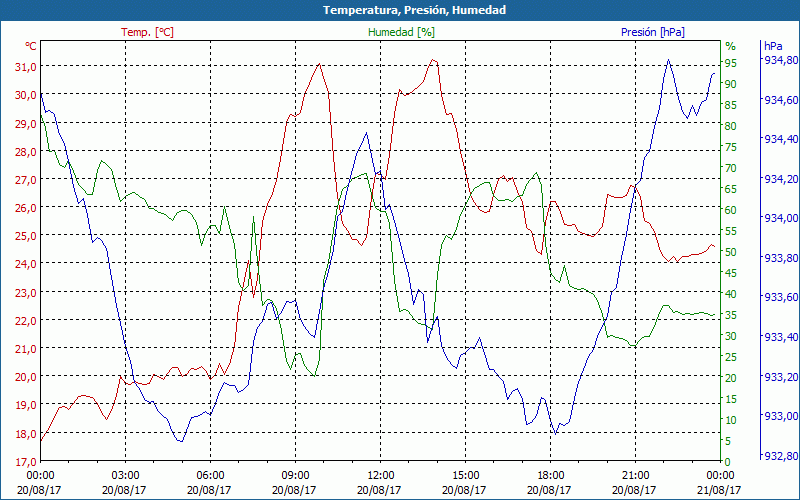
Task: Click the 21/08/17 date label
Action: click(720, 490)
